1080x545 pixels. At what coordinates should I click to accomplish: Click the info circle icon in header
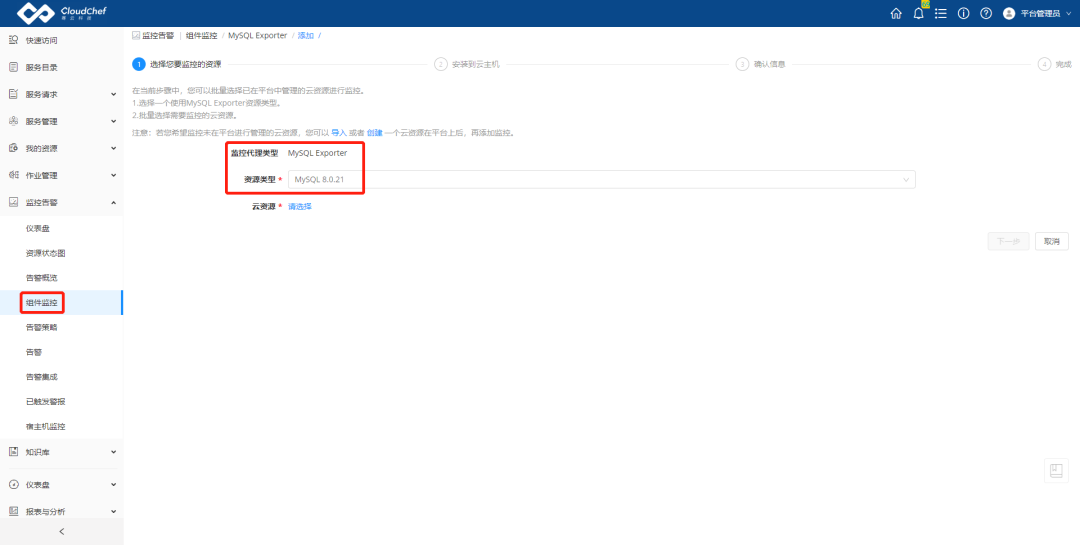coord(964,13)
